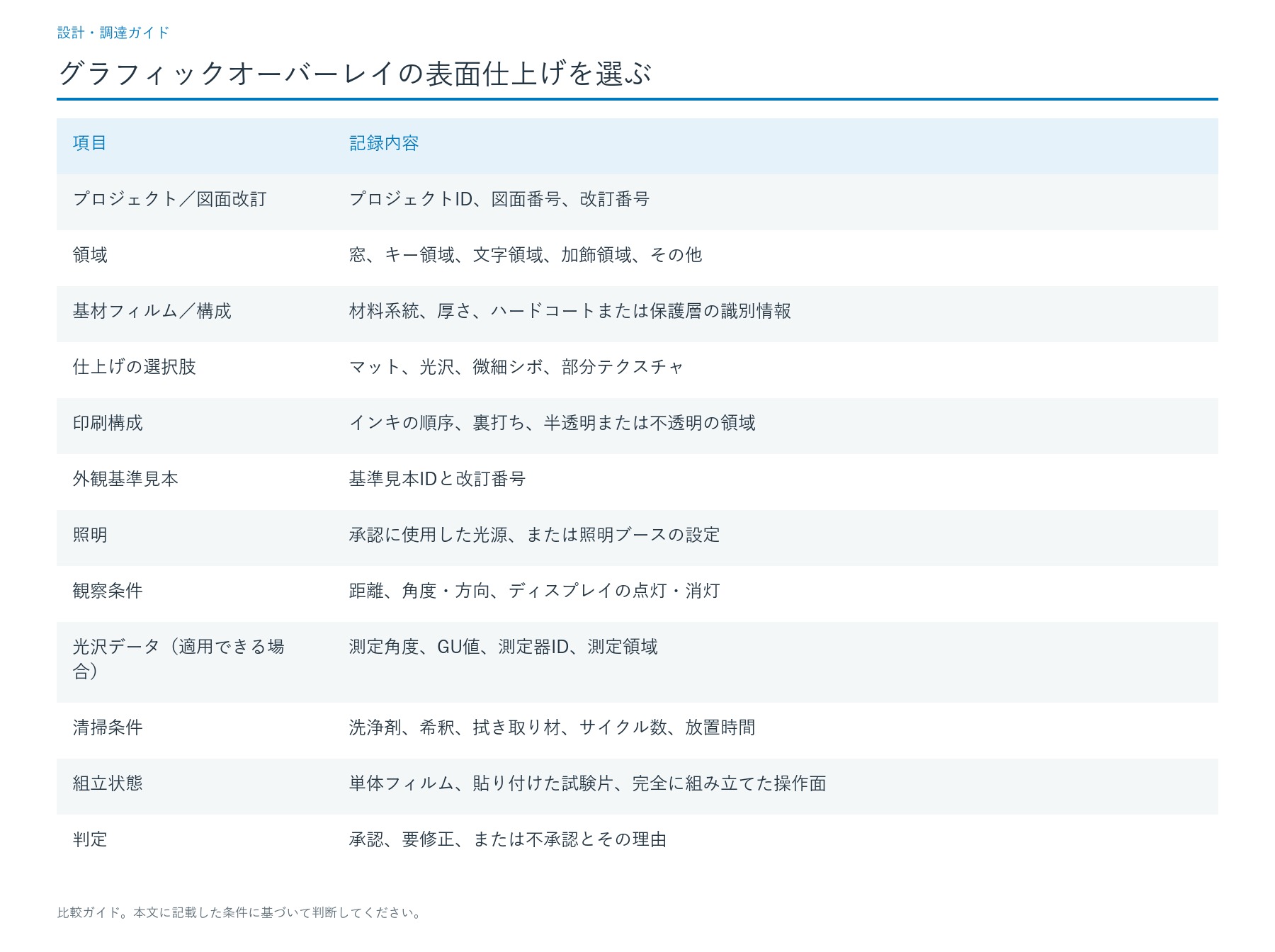Click the cell starting with 単体フィルム
The image size is (1275, 952).
click(x=588, y=783)
